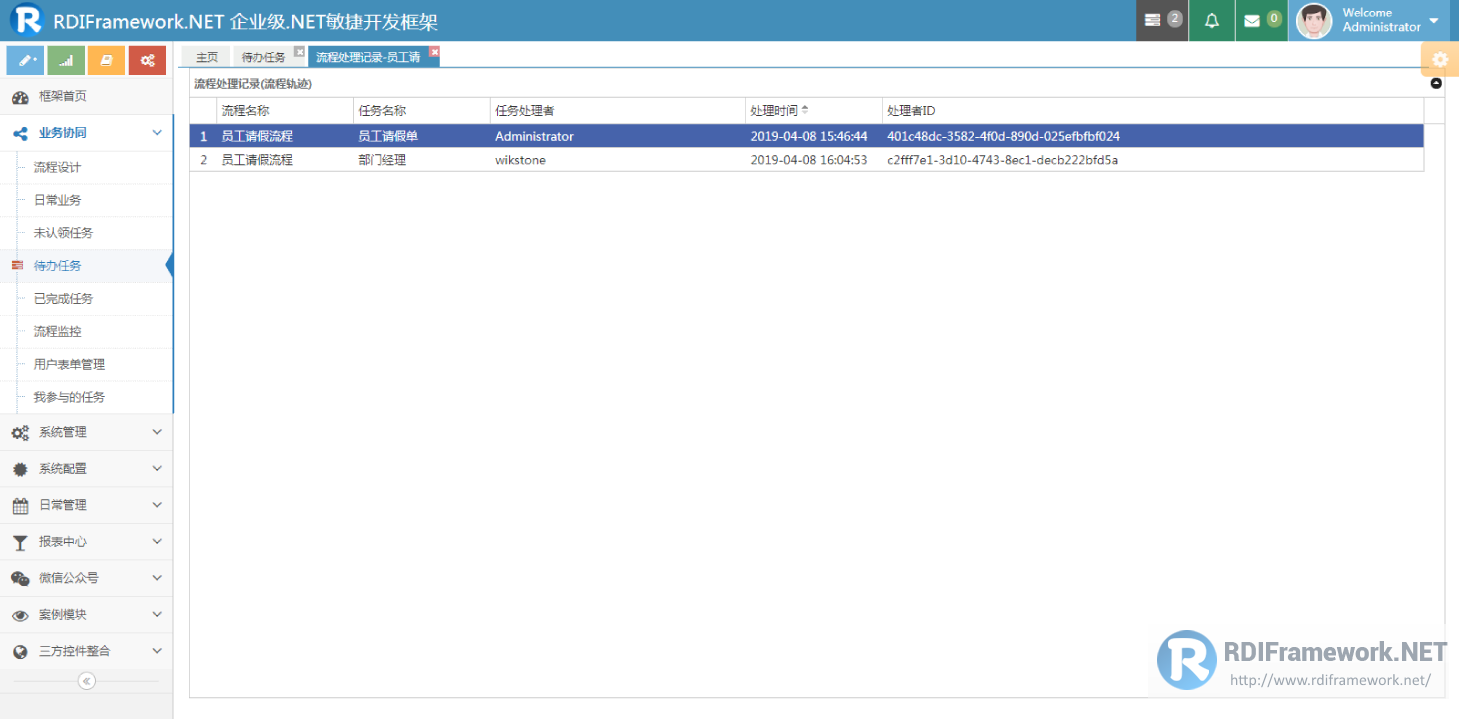Collapse the 流程处理记录 panel with round arrow
1459x719 pixels.
click(1436, 83)
